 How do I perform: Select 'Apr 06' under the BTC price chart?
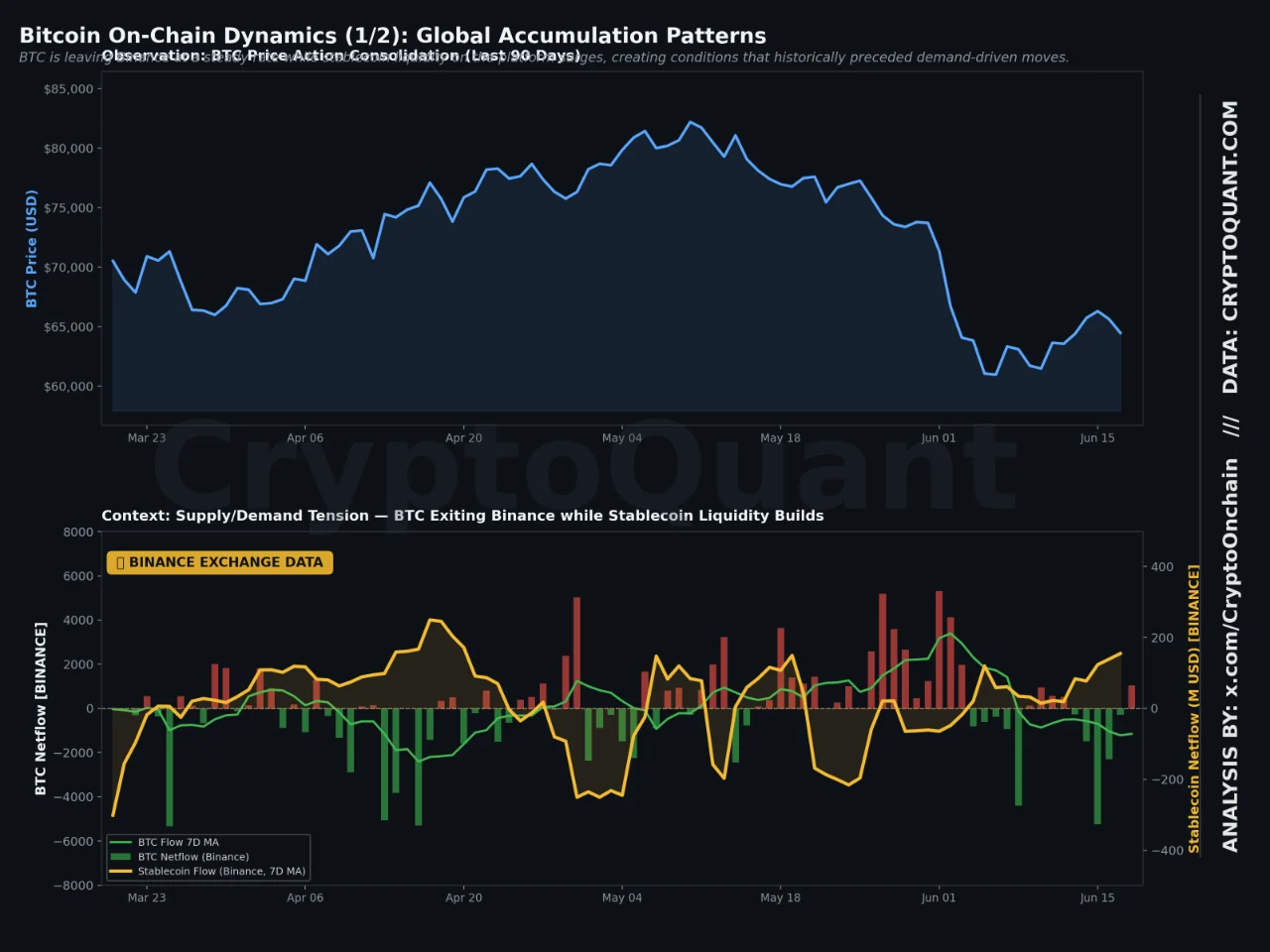305,438
